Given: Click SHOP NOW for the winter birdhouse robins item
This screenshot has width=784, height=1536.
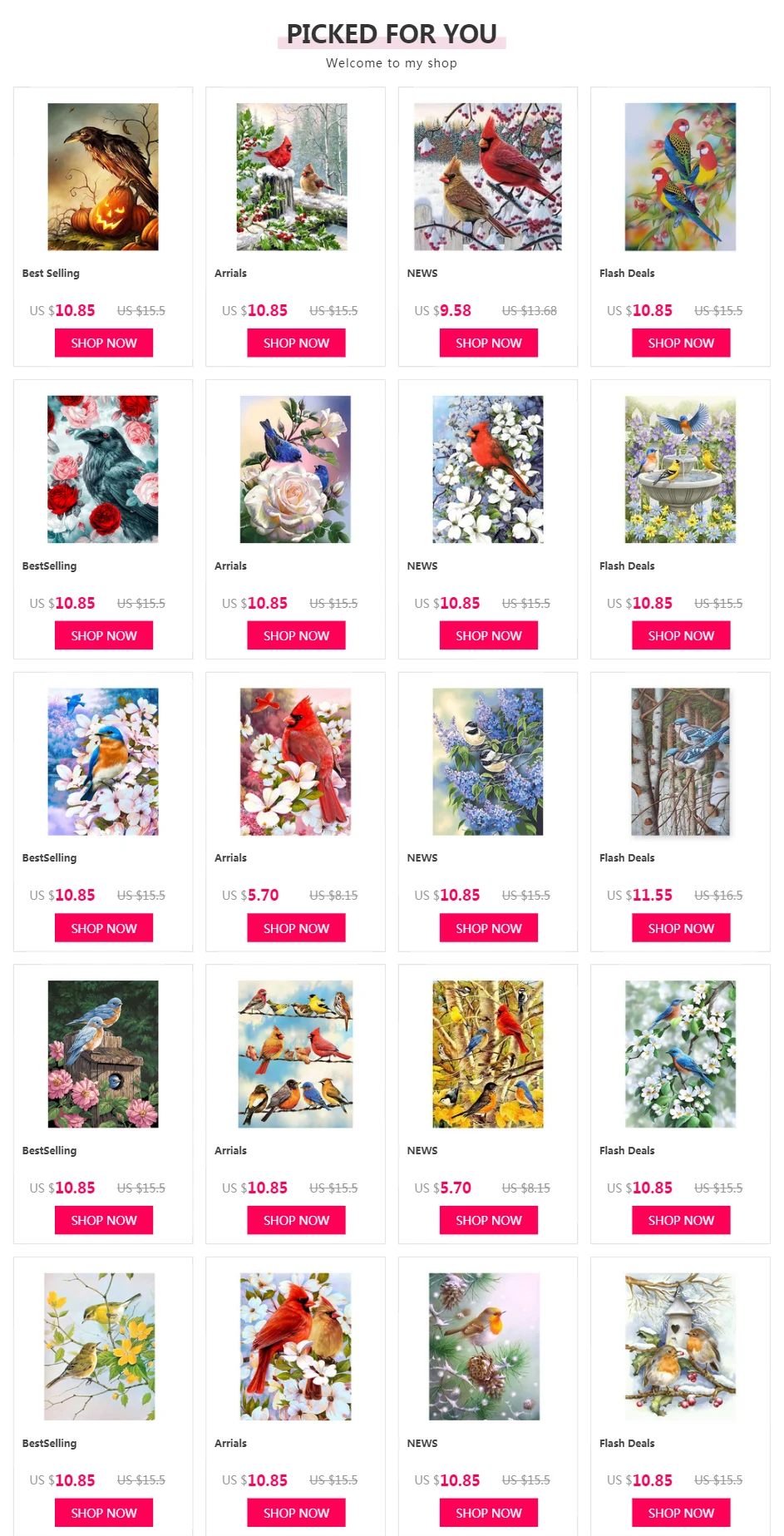Looking at the screenshot, I should point(681,1513).
